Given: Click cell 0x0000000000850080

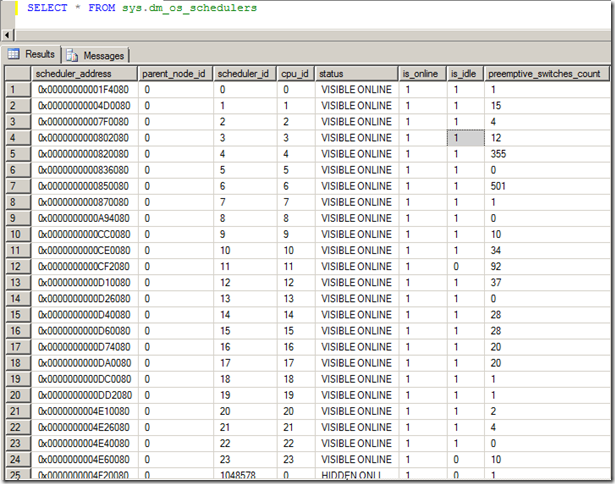Looking at the screenshot, I should pos(85,186).
